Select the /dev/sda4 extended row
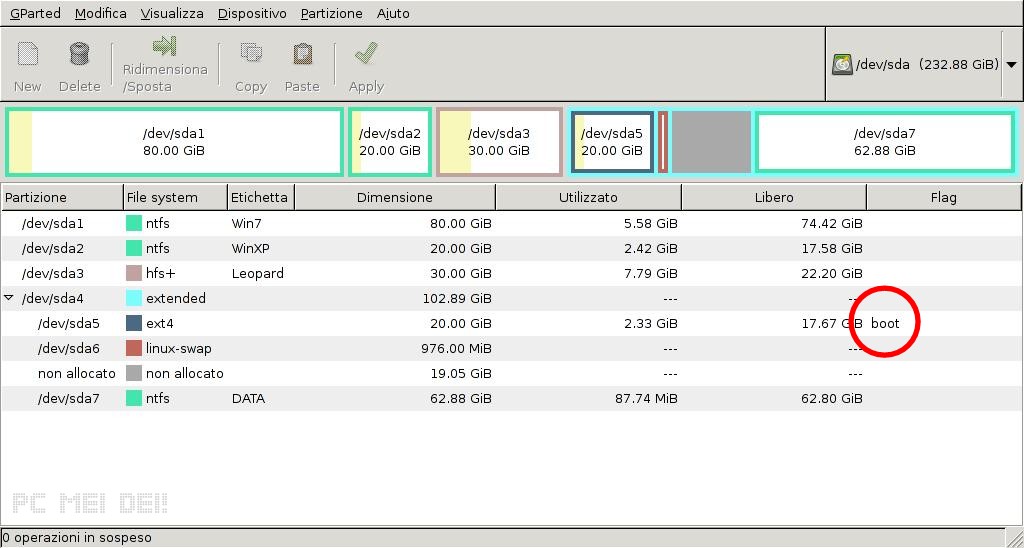1024x548 pixels. point(511,298)
